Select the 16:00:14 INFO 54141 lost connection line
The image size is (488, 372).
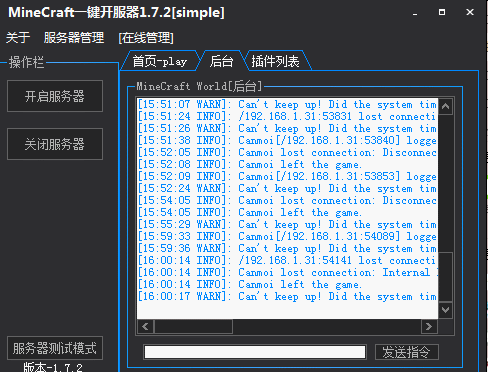tap(287, 260)
